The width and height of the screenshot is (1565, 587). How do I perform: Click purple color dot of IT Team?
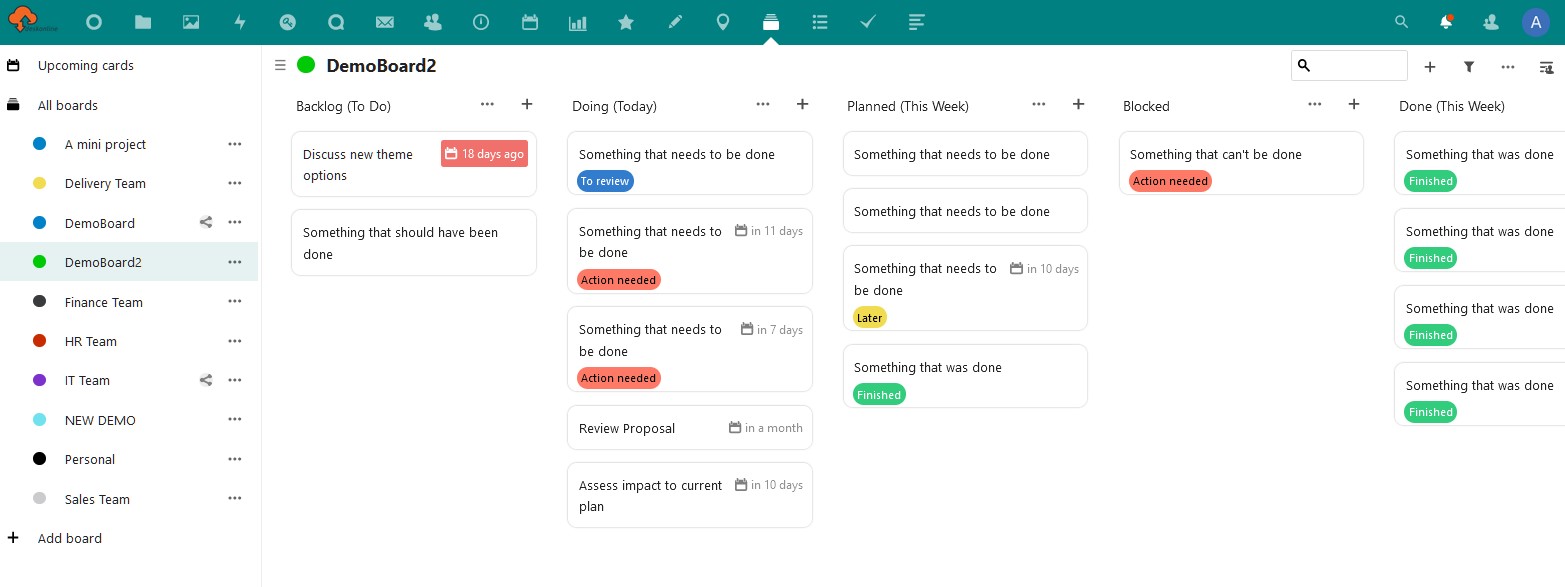tap(40, 380)
